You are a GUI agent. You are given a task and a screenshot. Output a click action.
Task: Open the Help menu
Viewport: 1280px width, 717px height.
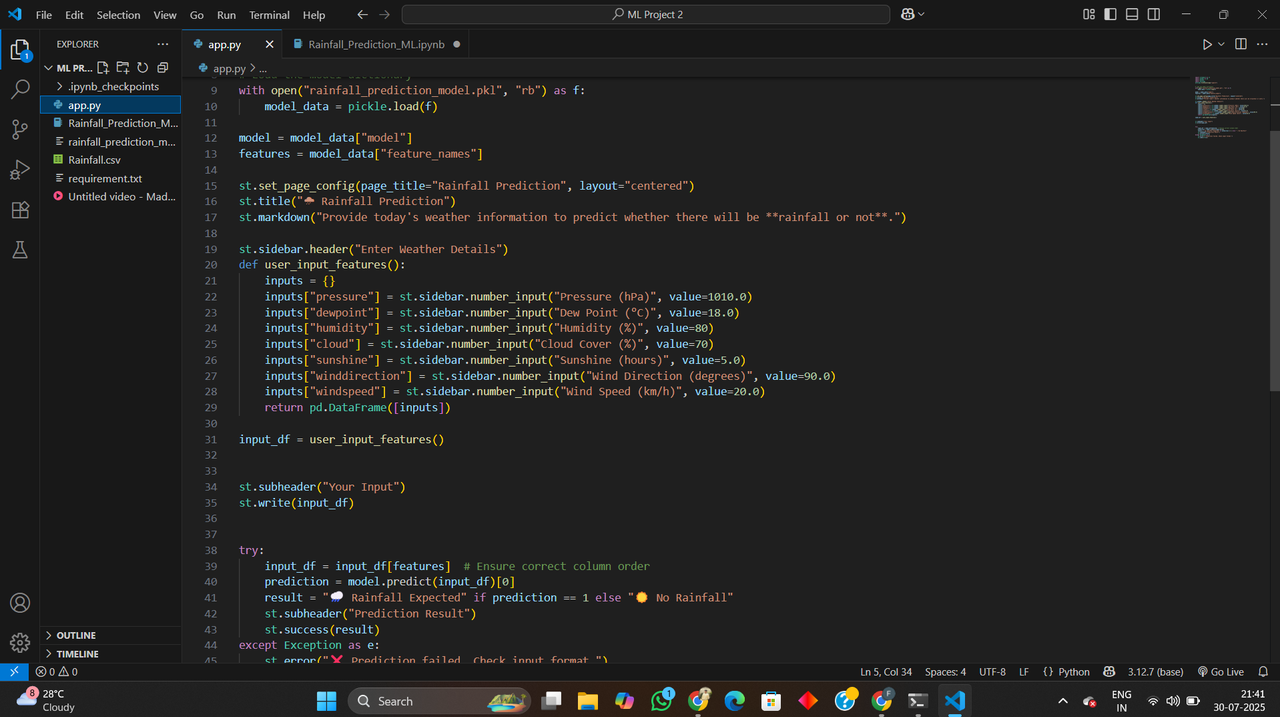(x=314, y=15)
